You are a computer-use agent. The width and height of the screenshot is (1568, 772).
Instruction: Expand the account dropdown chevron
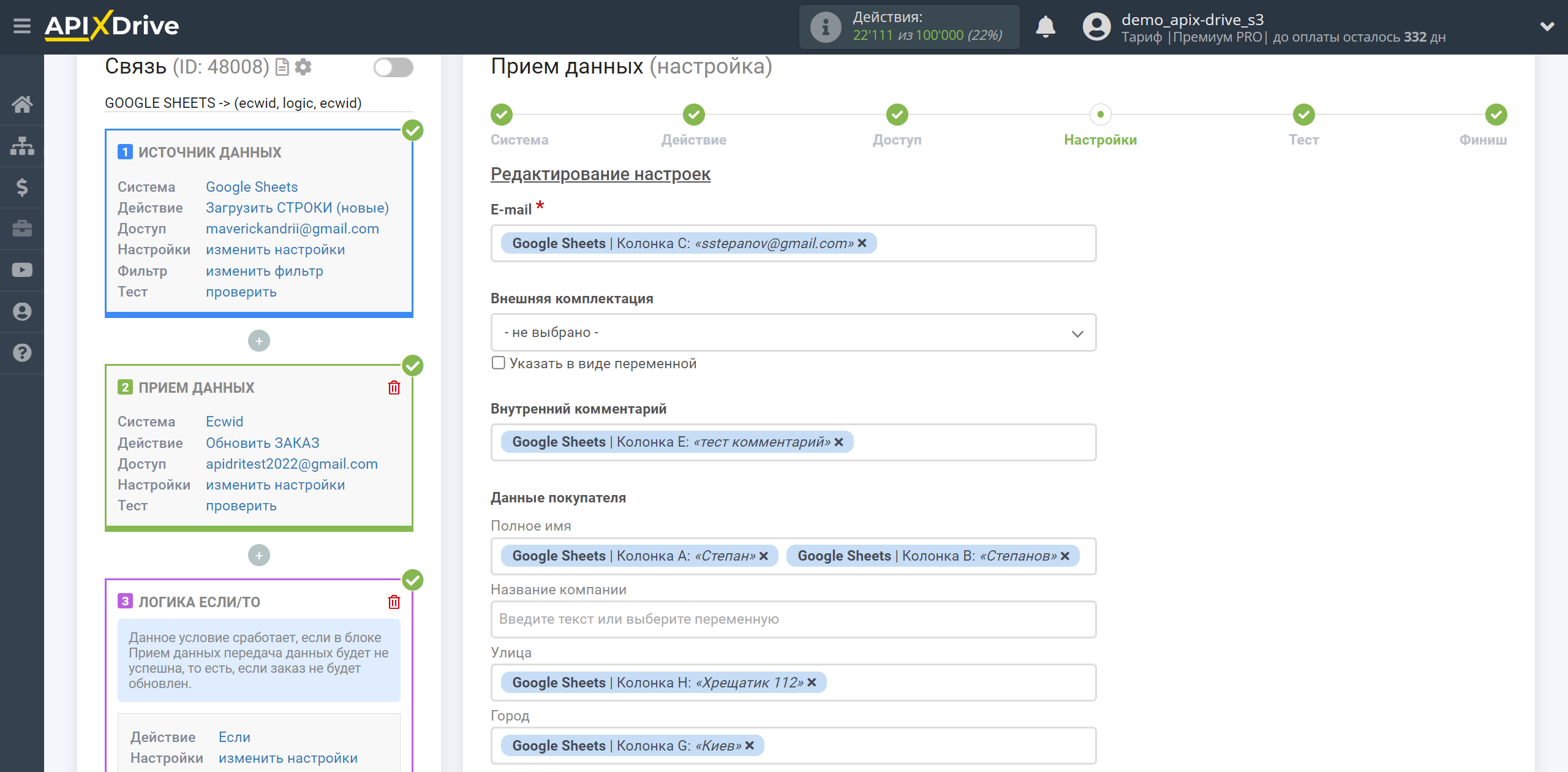[x=1547, y=26]
